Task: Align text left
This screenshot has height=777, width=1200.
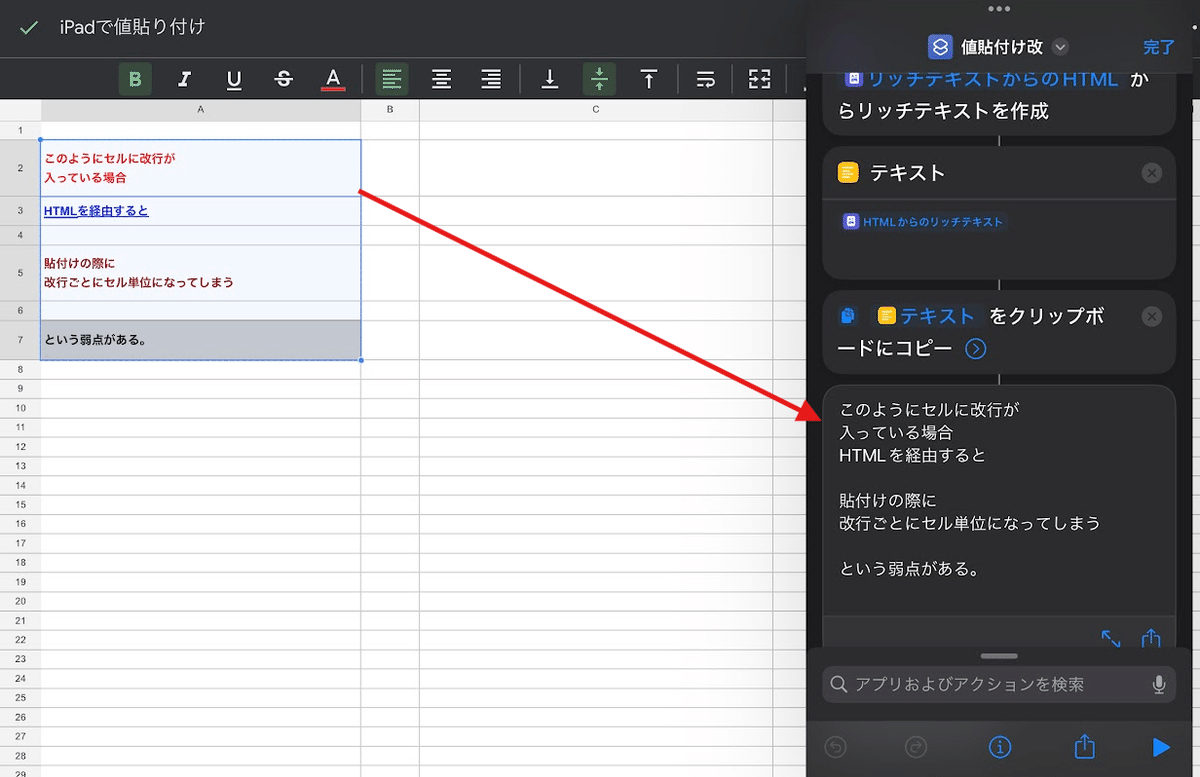Action: (392, 79)
